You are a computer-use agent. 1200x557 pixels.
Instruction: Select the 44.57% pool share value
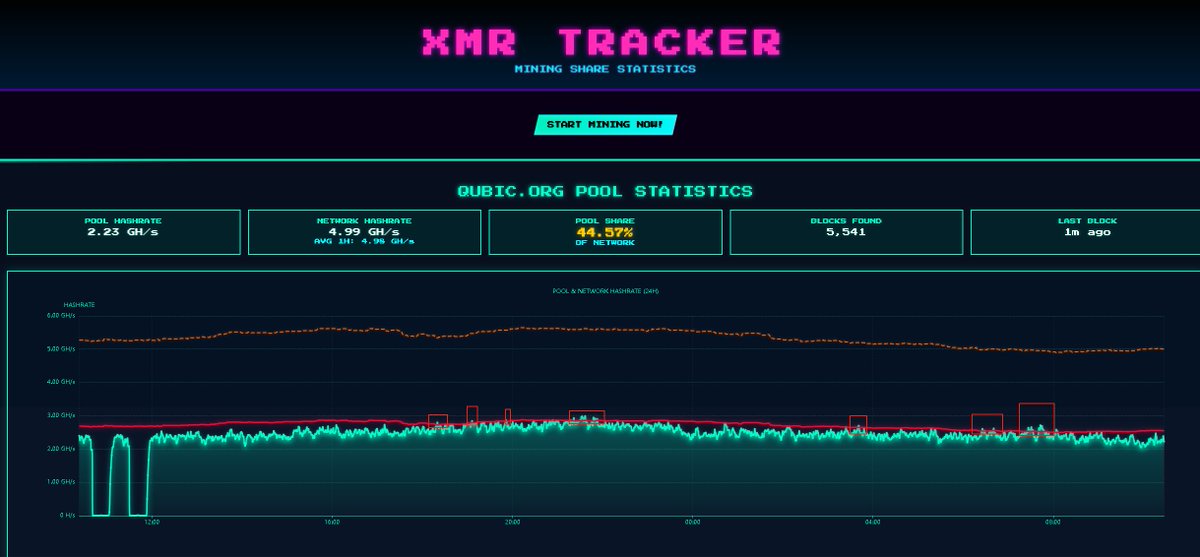tap(605, 232)
